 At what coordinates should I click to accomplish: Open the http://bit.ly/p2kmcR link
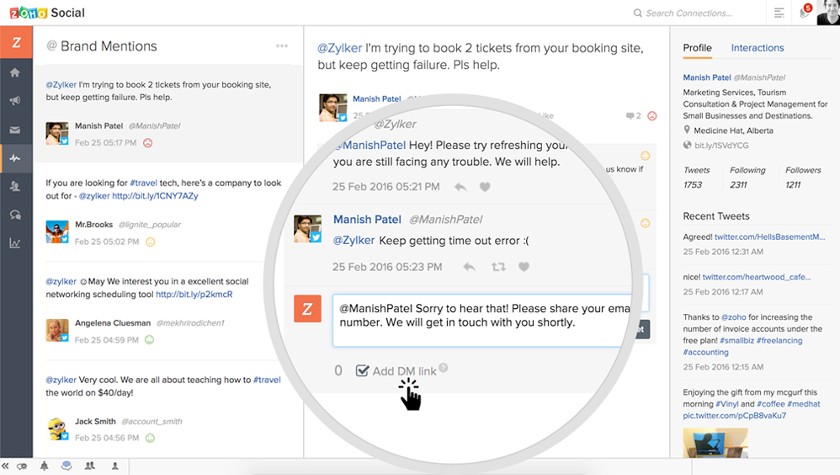pyautogui.click(x=194, y=295)
